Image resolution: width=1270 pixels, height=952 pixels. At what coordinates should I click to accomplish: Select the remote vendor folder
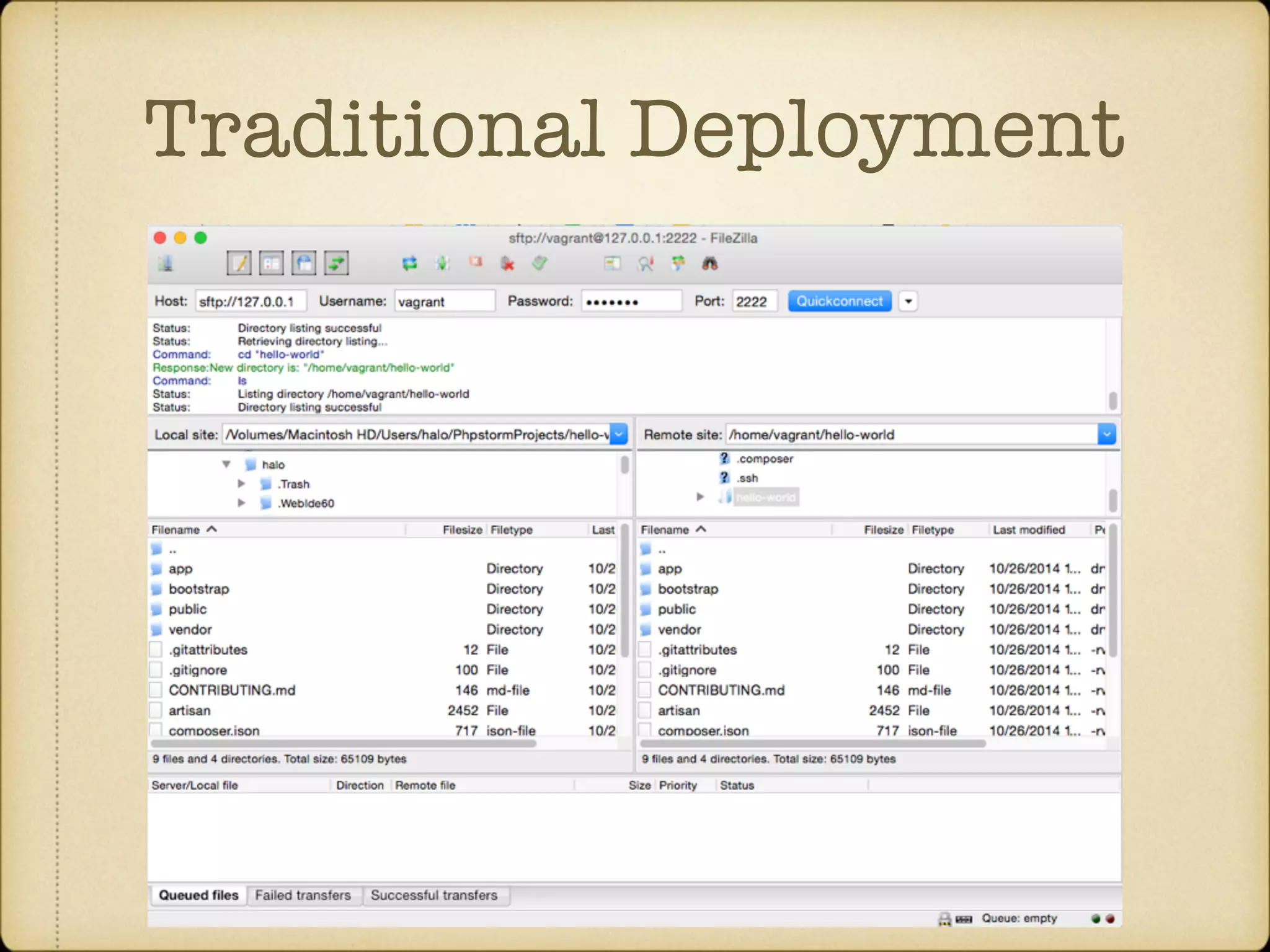click(x=873, y=629)
